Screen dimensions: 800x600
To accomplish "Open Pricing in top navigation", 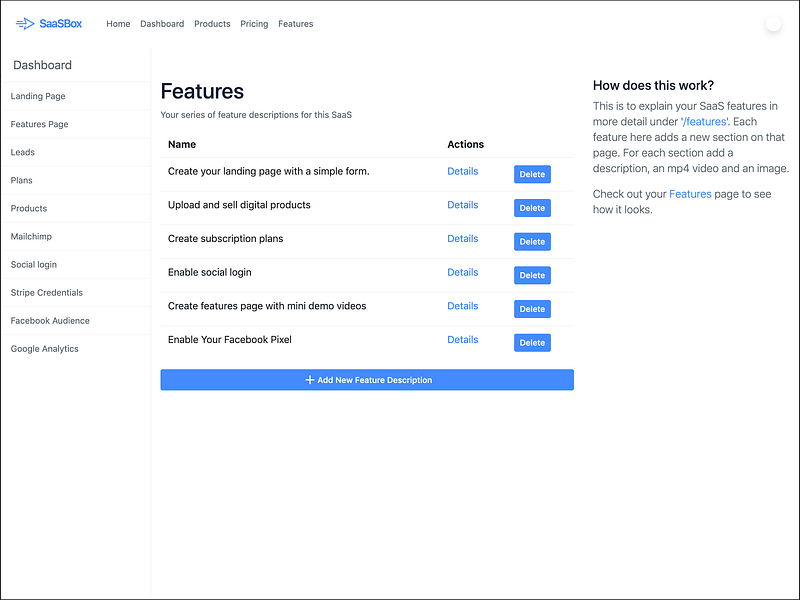I will tap(254, 24).
